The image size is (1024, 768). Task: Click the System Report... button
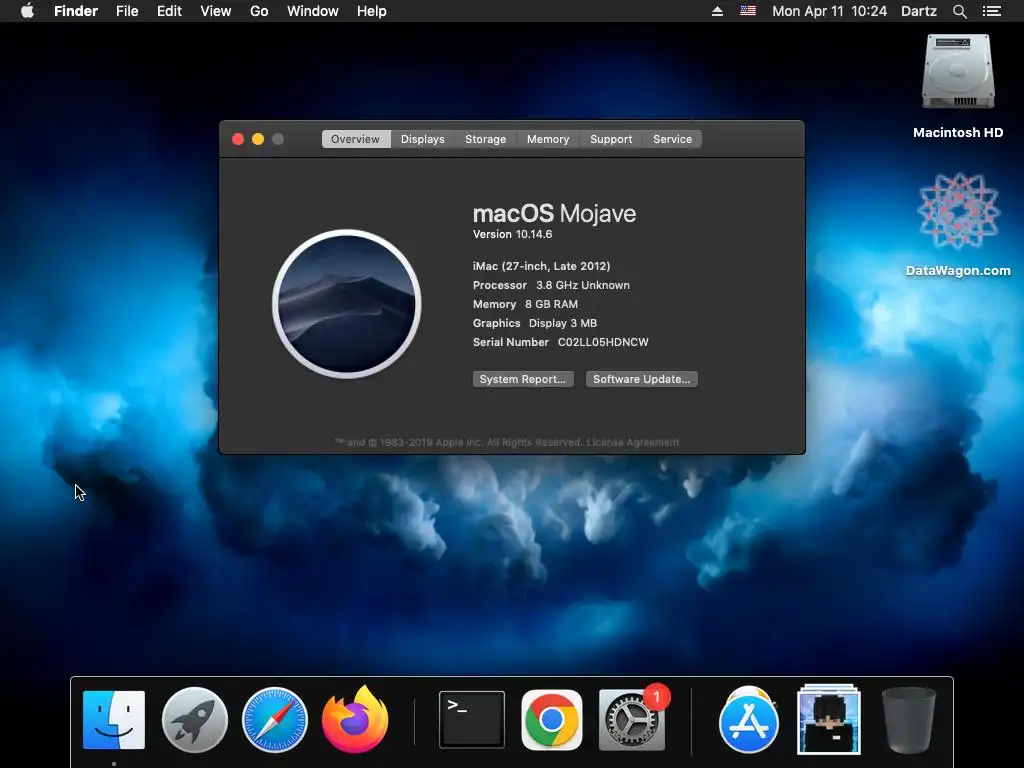click(x=523, y=379)
